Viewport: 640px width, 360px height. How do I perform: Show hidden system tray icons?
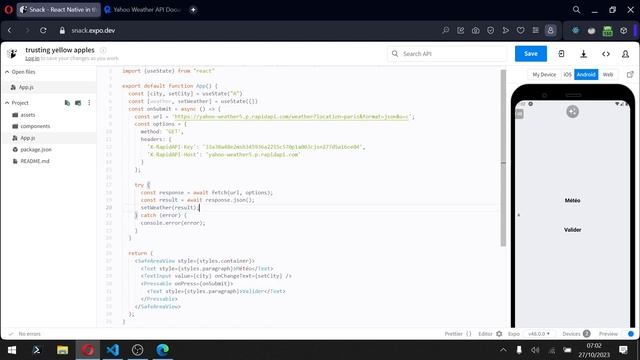pos(503,350)
